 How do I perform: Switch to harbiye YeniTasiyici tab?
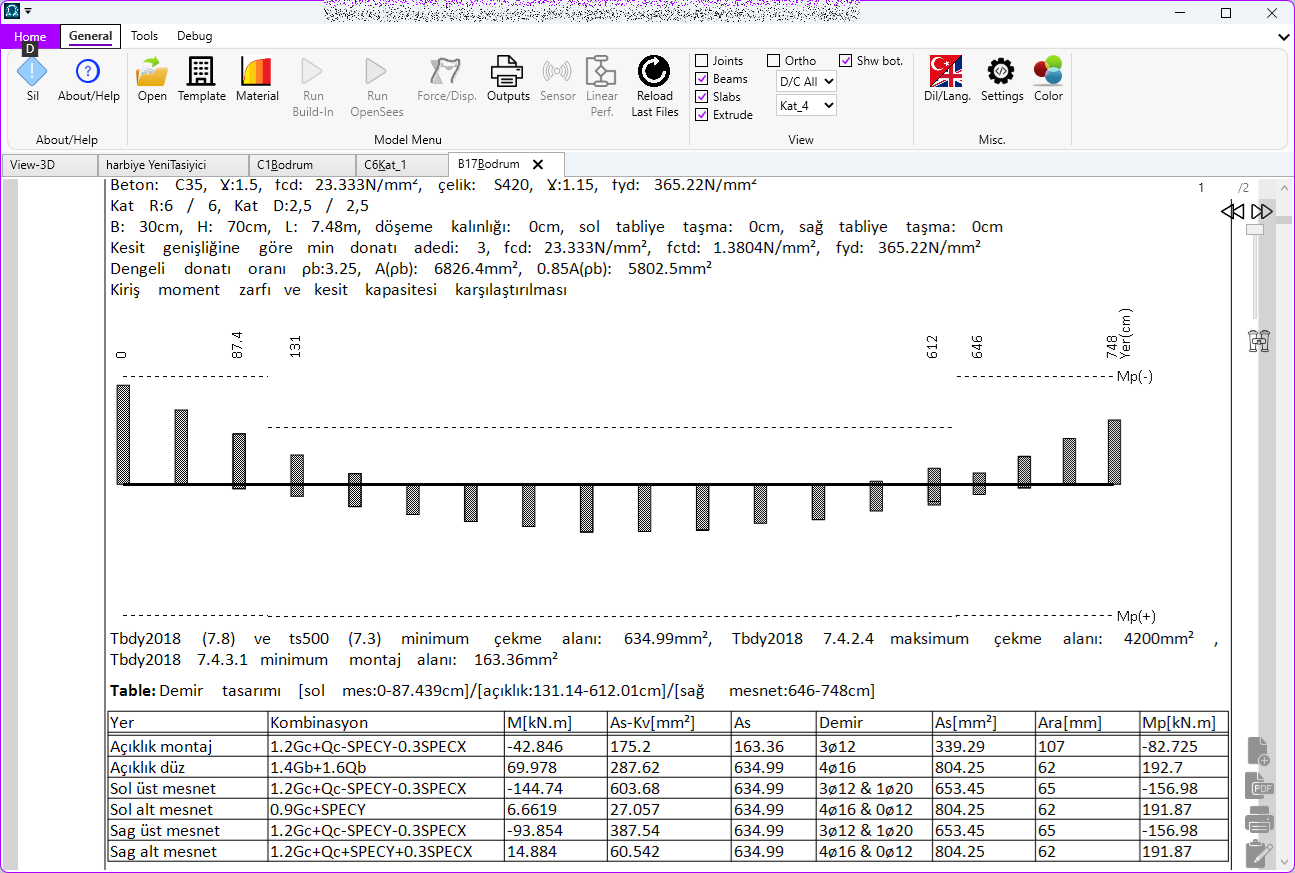click(x=173, y=165)
